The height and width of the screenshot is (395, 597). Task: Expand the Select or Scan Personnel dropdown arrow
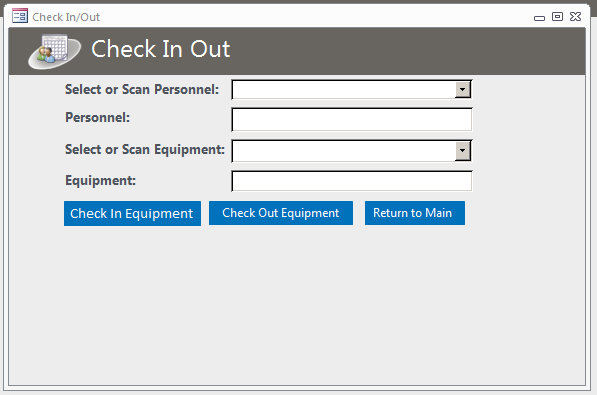pos(463,90)
